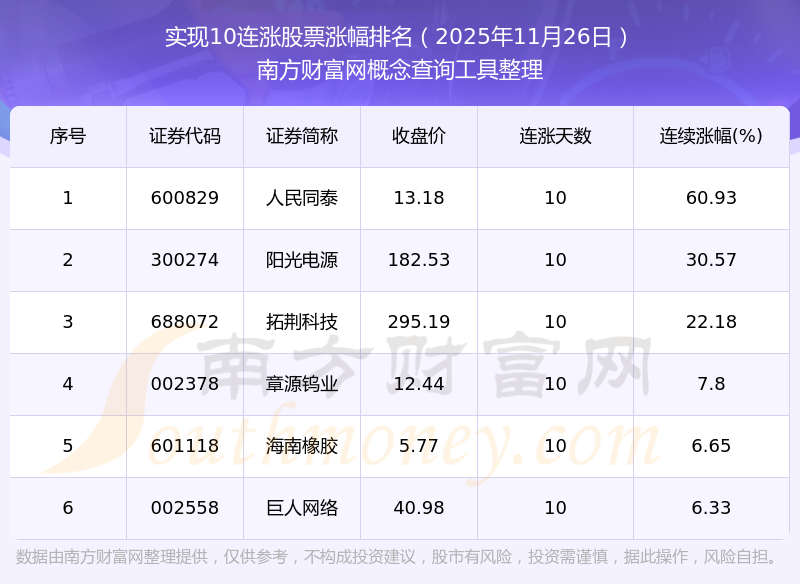800x584 pixels.
Task: Click rank number 1 in 人民同泰 row
Action: click(68, 198)
